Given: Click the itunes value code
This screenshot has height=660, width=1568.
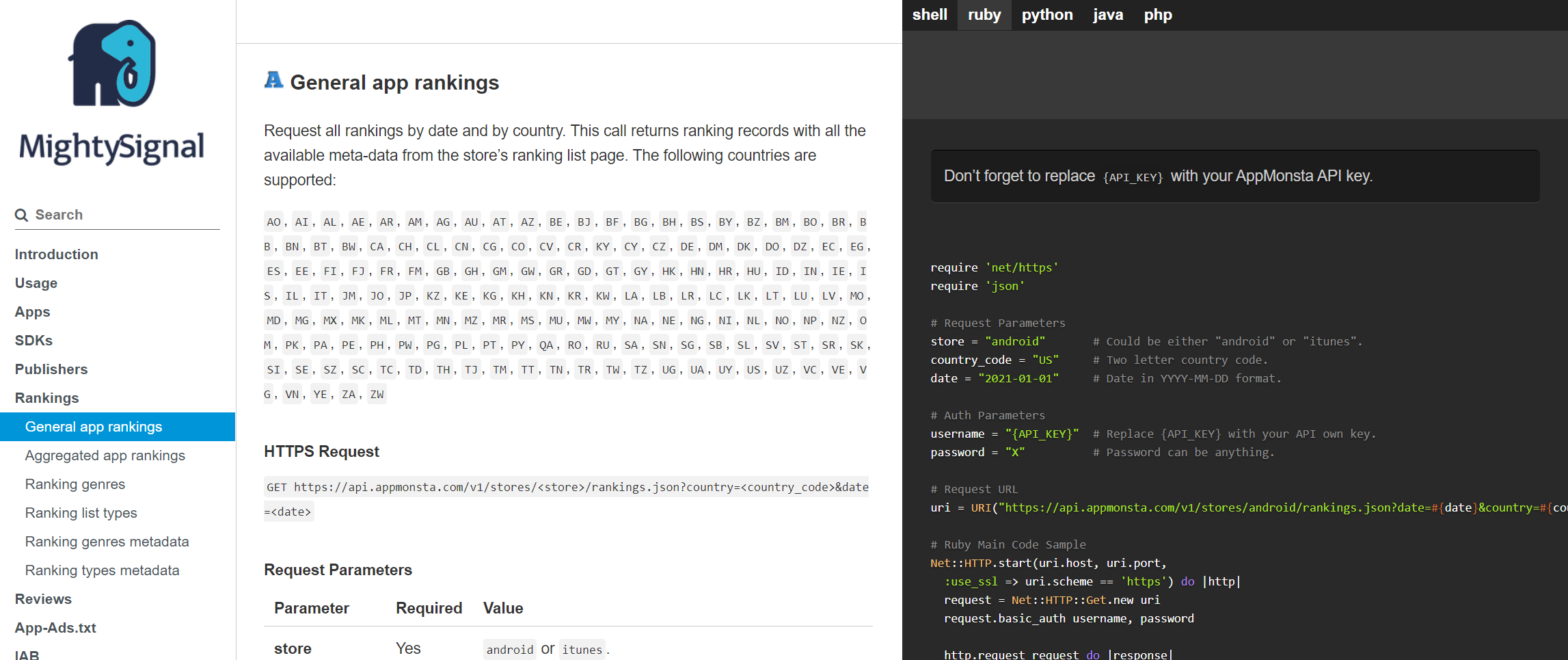Looking at the screenshot, I should (582, 649).
